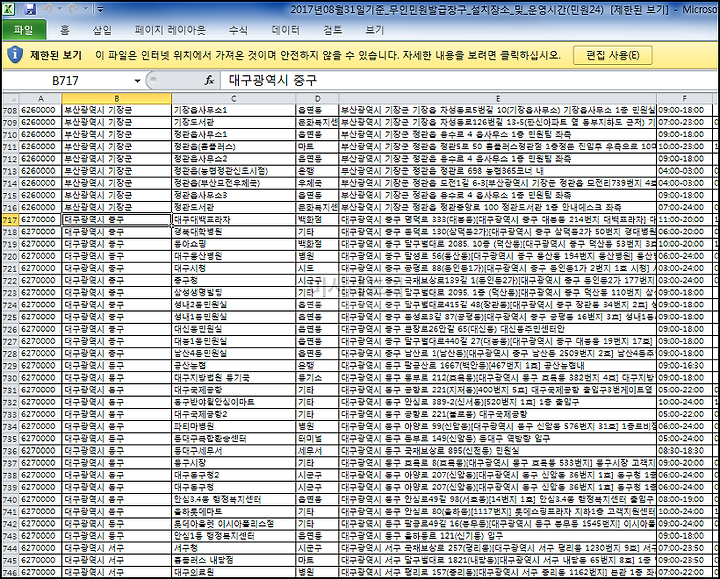Open the 페이지 레이아웃 ribbon tab
720x579 pixels.
pos(170,30)
